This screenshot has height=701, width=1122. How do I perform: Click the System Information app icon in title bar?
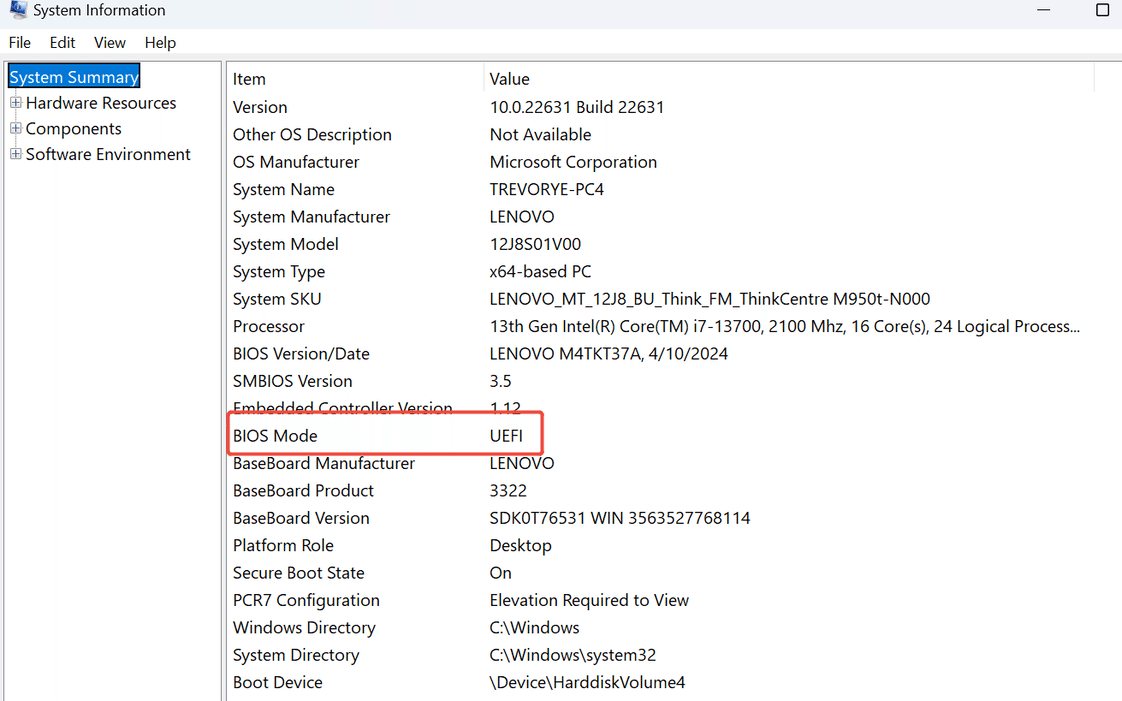(x=18, y=9)
